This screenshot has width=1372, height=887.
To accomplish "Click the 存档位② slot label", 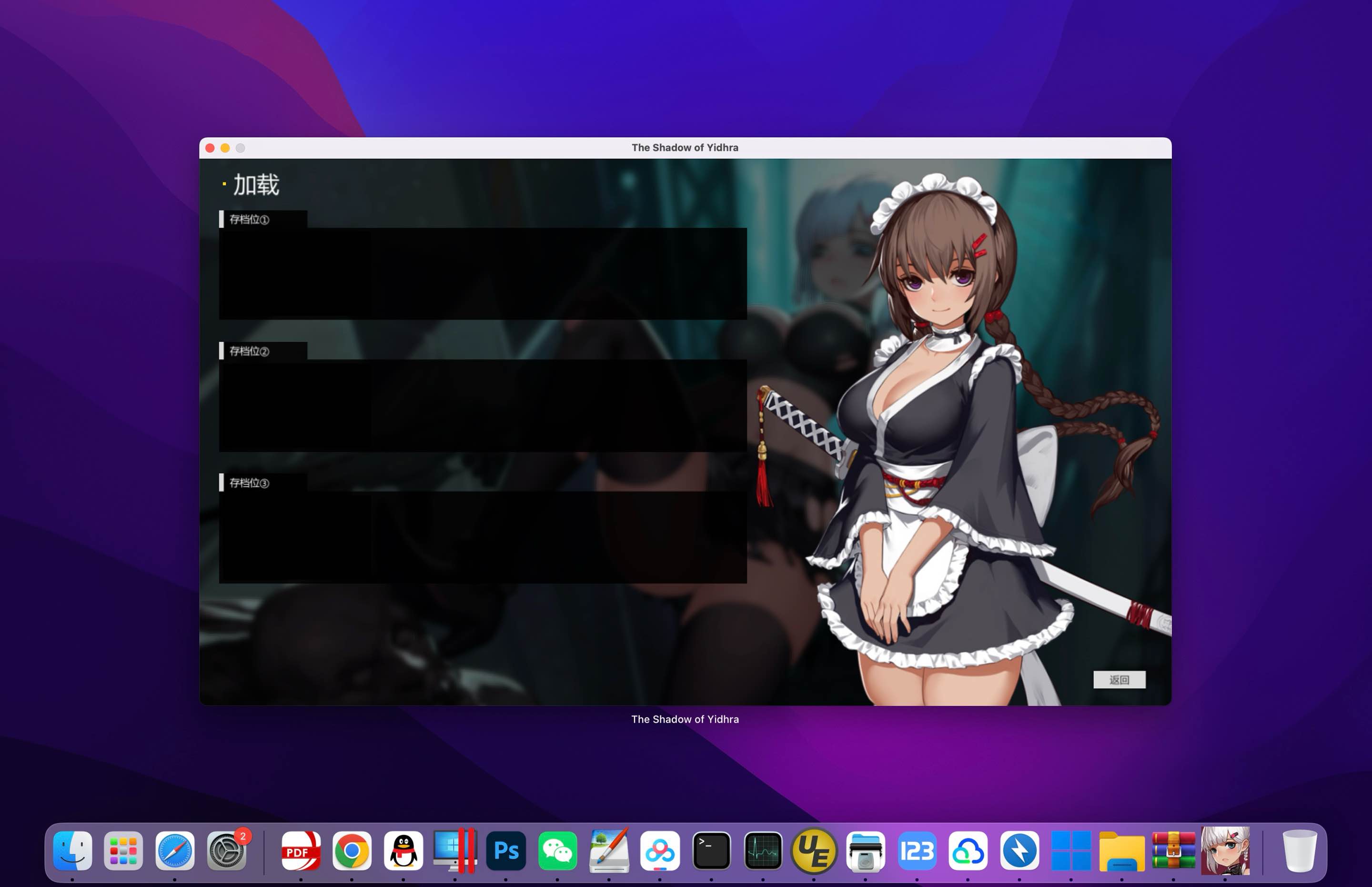I will [x=250, y=352].
